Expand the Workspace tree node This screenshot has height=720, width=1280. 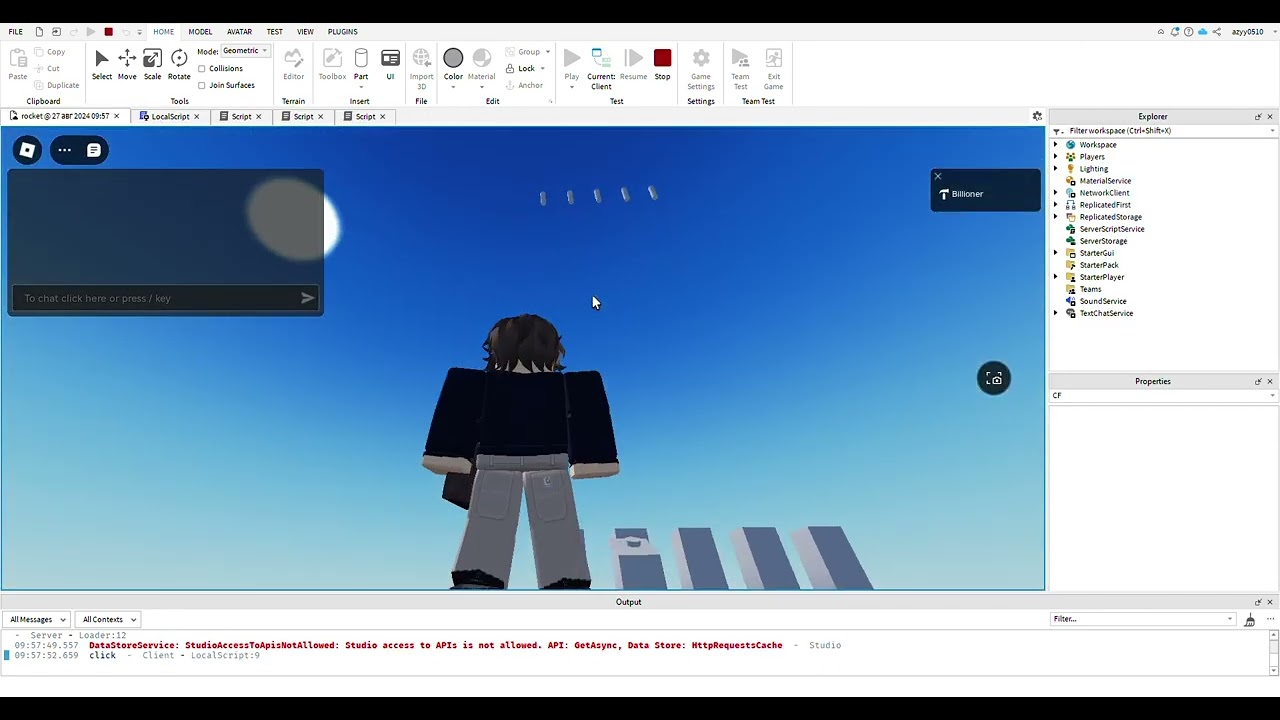(x=1056, y=145)
